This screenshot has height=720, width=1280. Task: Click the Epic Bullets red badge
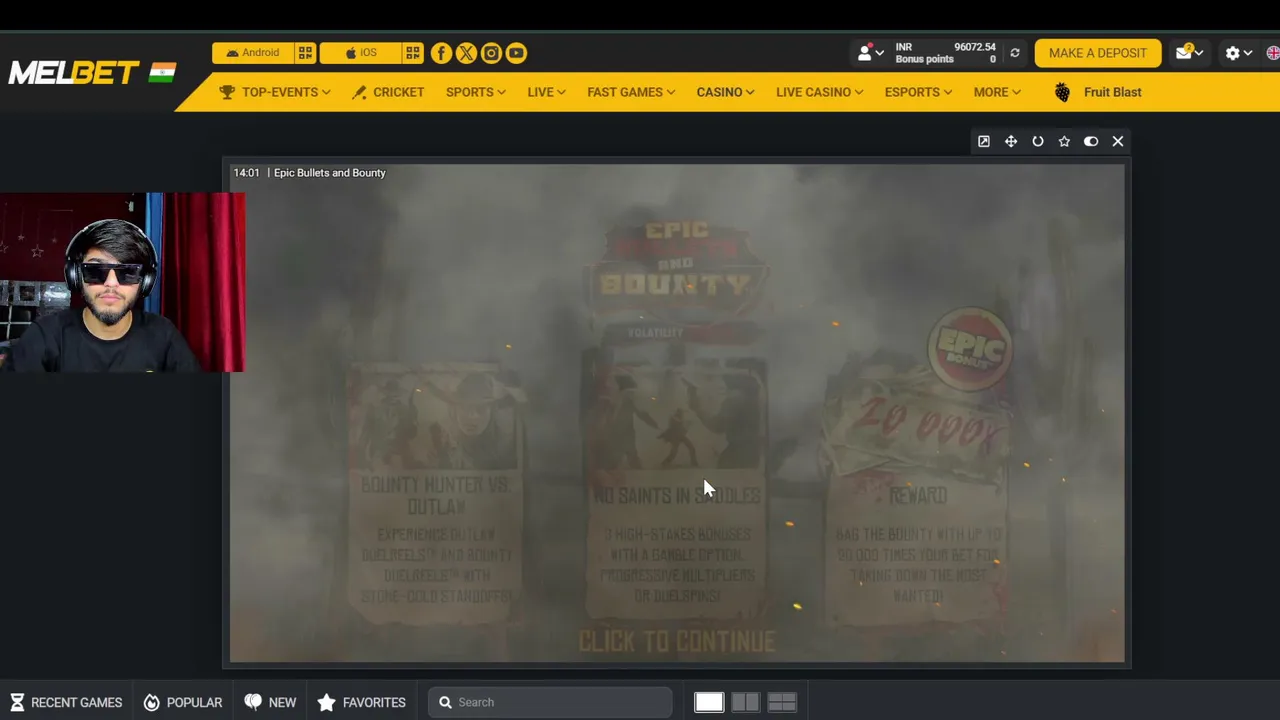(x=969, y=349)
